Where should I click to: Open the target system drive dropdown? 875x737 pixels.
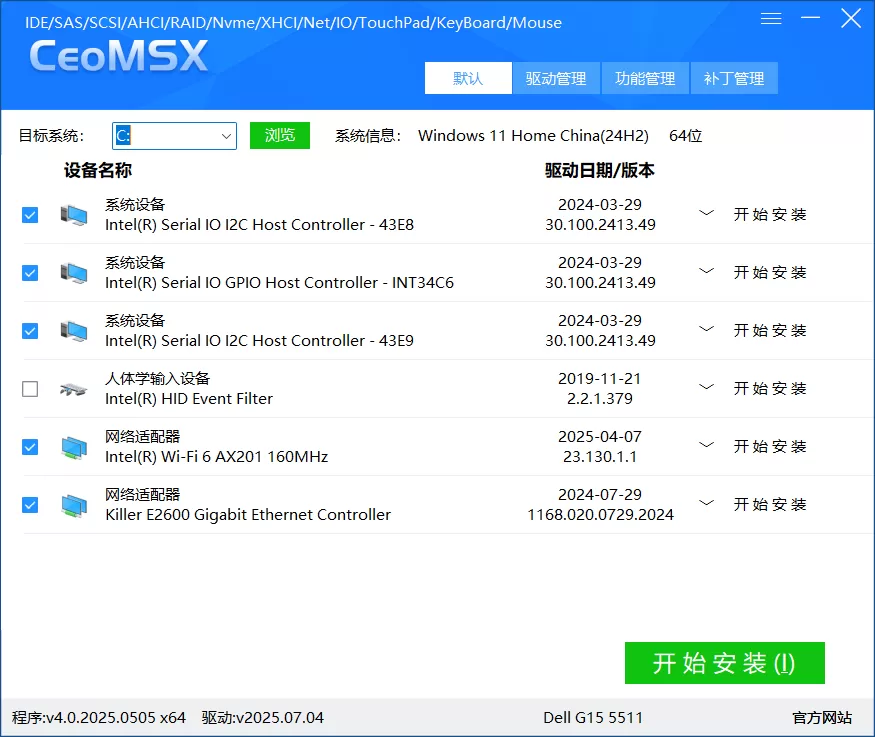[226, 135]
